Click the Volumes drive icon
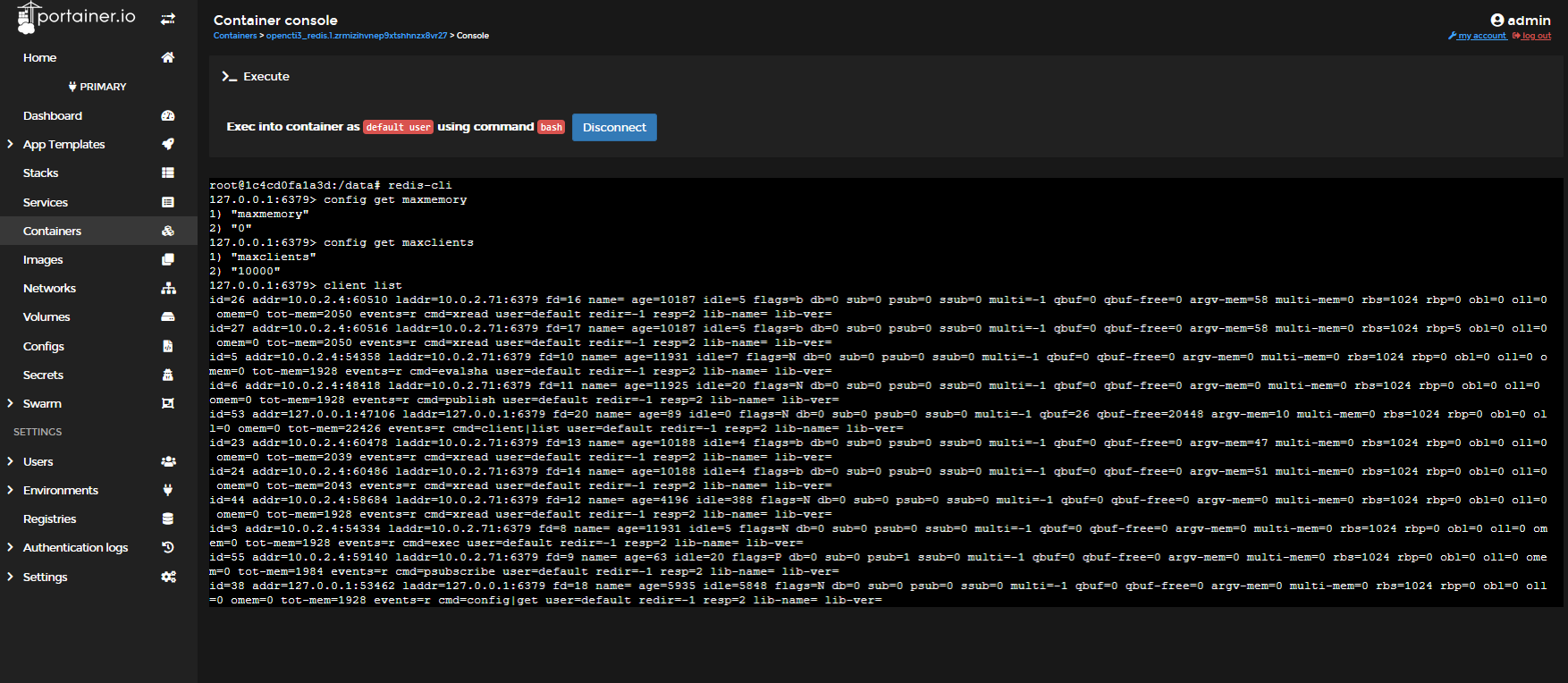This screenshot has height=683, width=1568. [x=167, y=316]
